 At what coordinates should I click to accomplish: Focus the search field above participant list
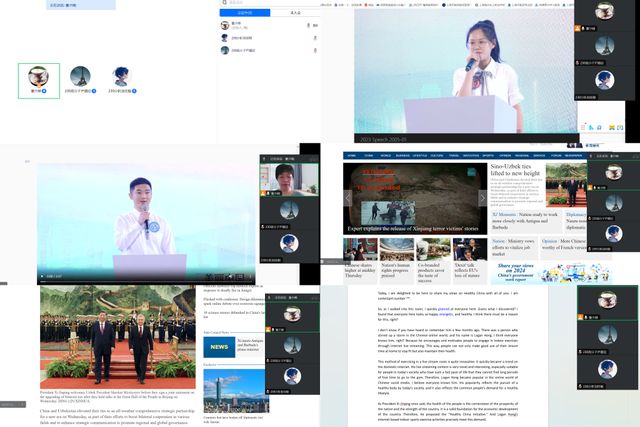(269, 2)
